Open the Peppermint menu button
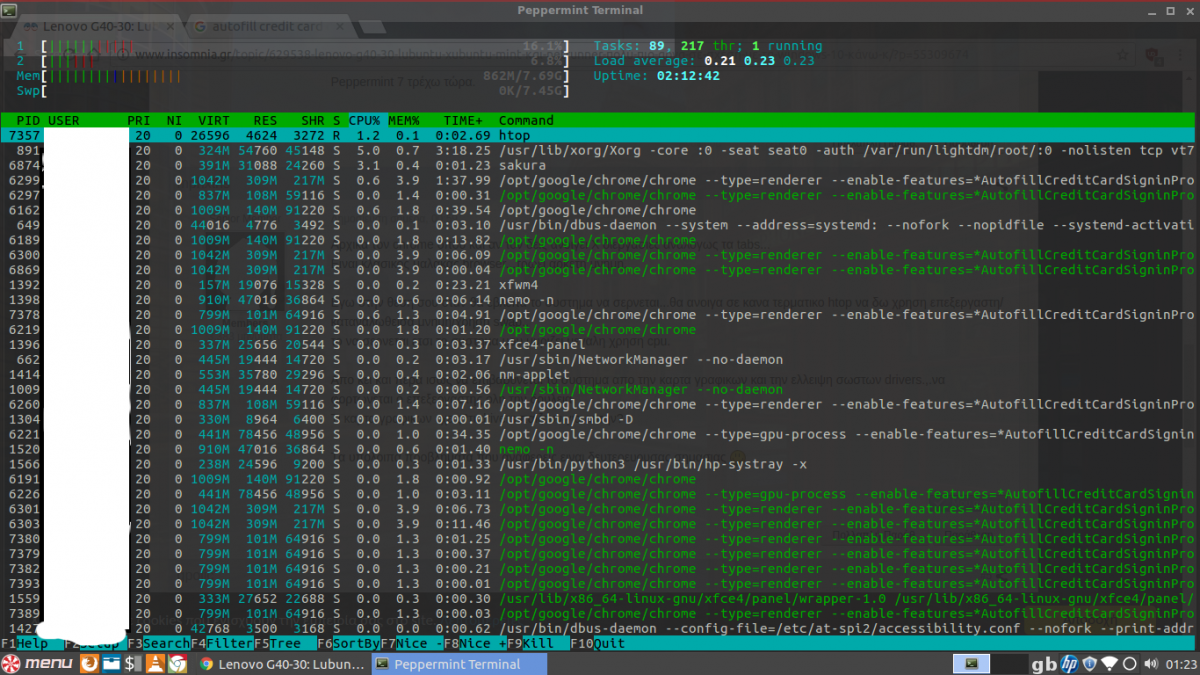Viewport: 1200px width, 675px height. pyautogui.click(x=38, y=664)
